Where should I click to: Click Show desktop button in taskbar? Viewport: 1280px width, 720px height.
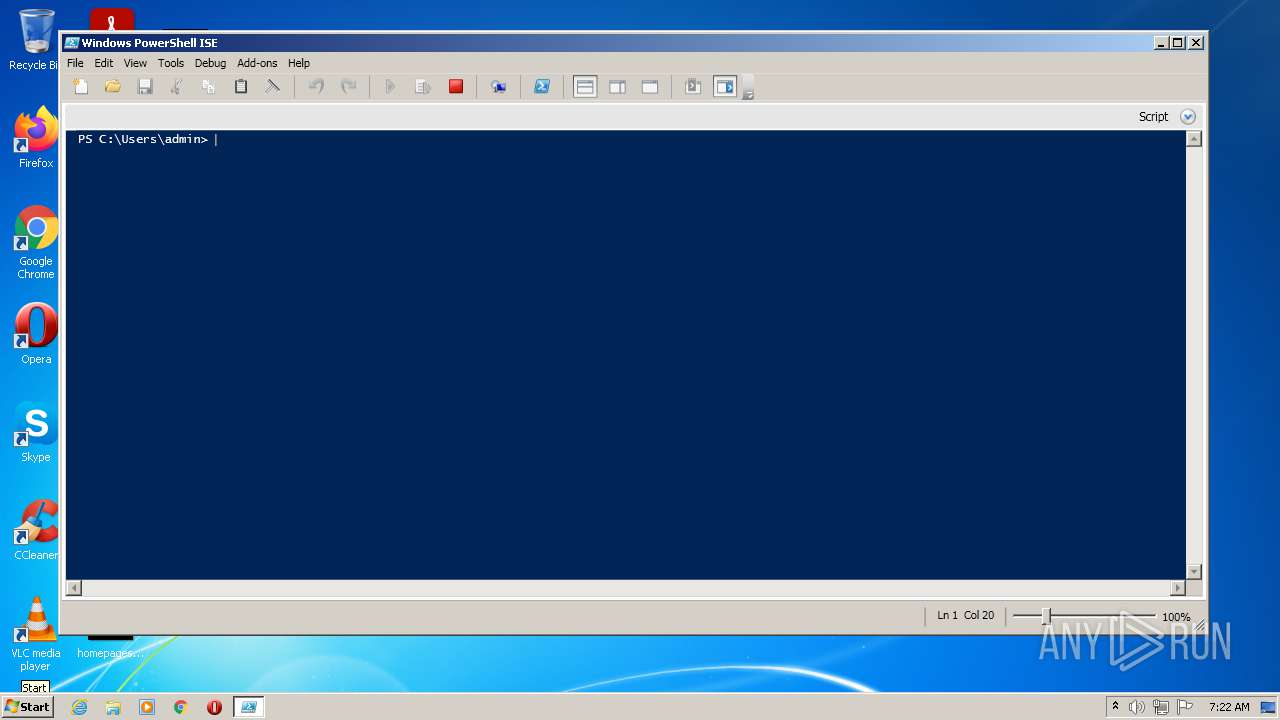pos(1269,707)
